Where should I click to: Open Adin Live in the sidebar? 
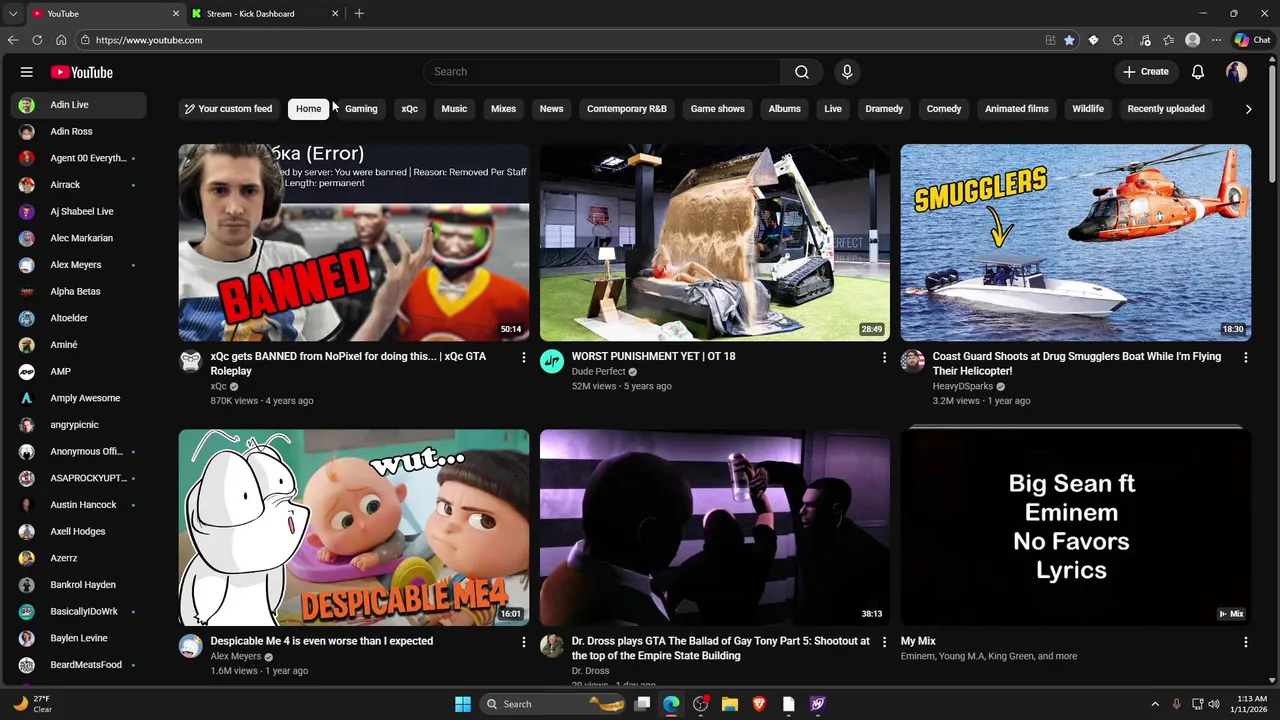point(79,105)
